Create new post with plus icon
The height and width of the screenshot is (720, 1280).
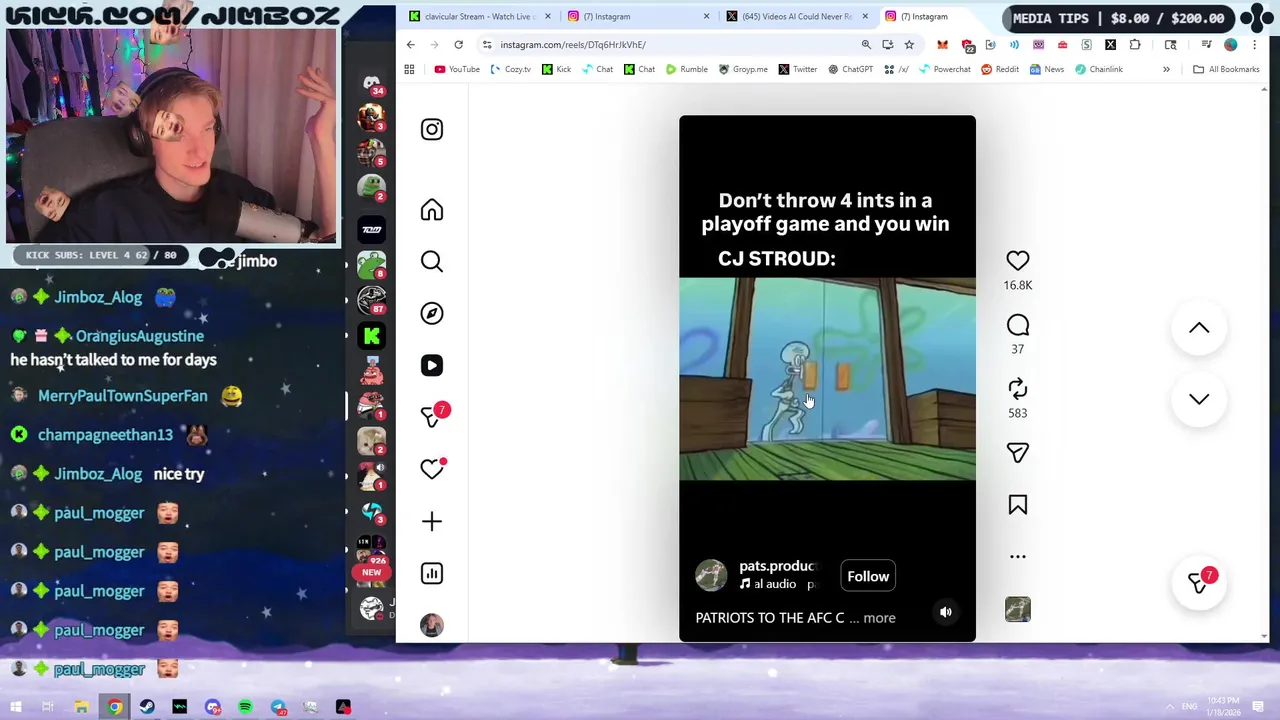(432, 521)
